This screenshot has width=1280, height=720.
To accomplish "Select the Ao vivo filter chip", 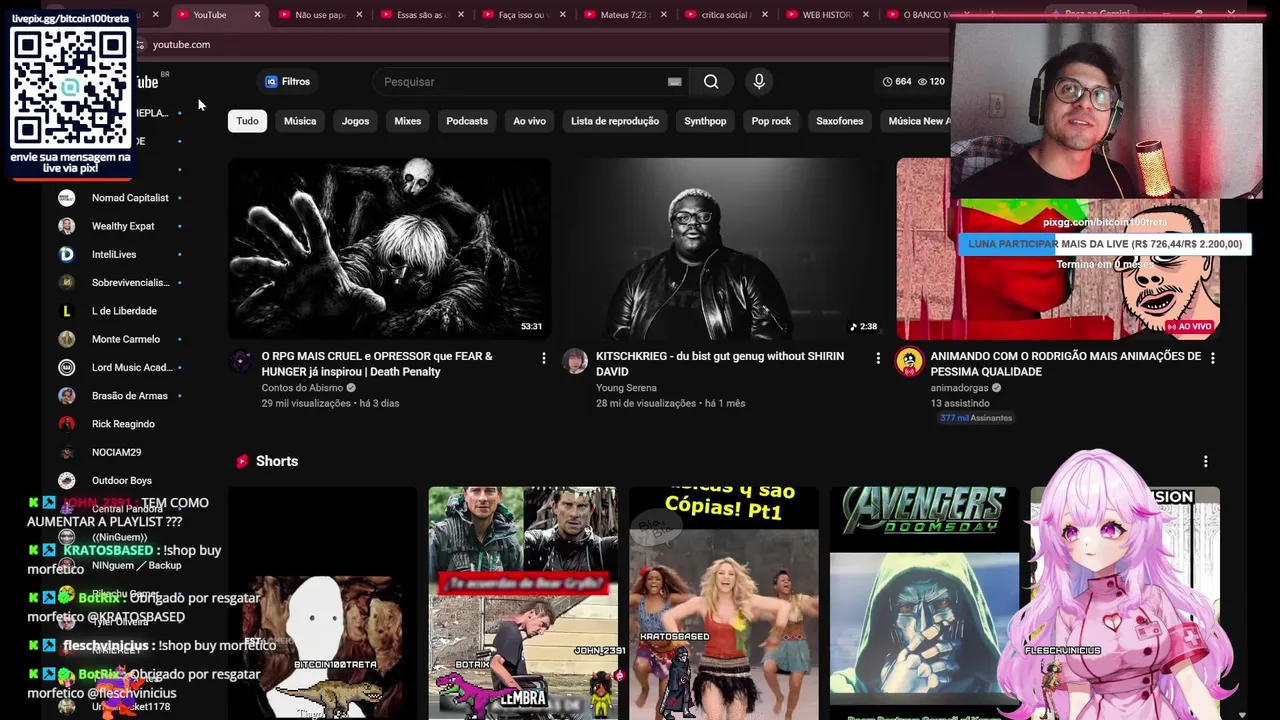I will (x=530, y=121).
